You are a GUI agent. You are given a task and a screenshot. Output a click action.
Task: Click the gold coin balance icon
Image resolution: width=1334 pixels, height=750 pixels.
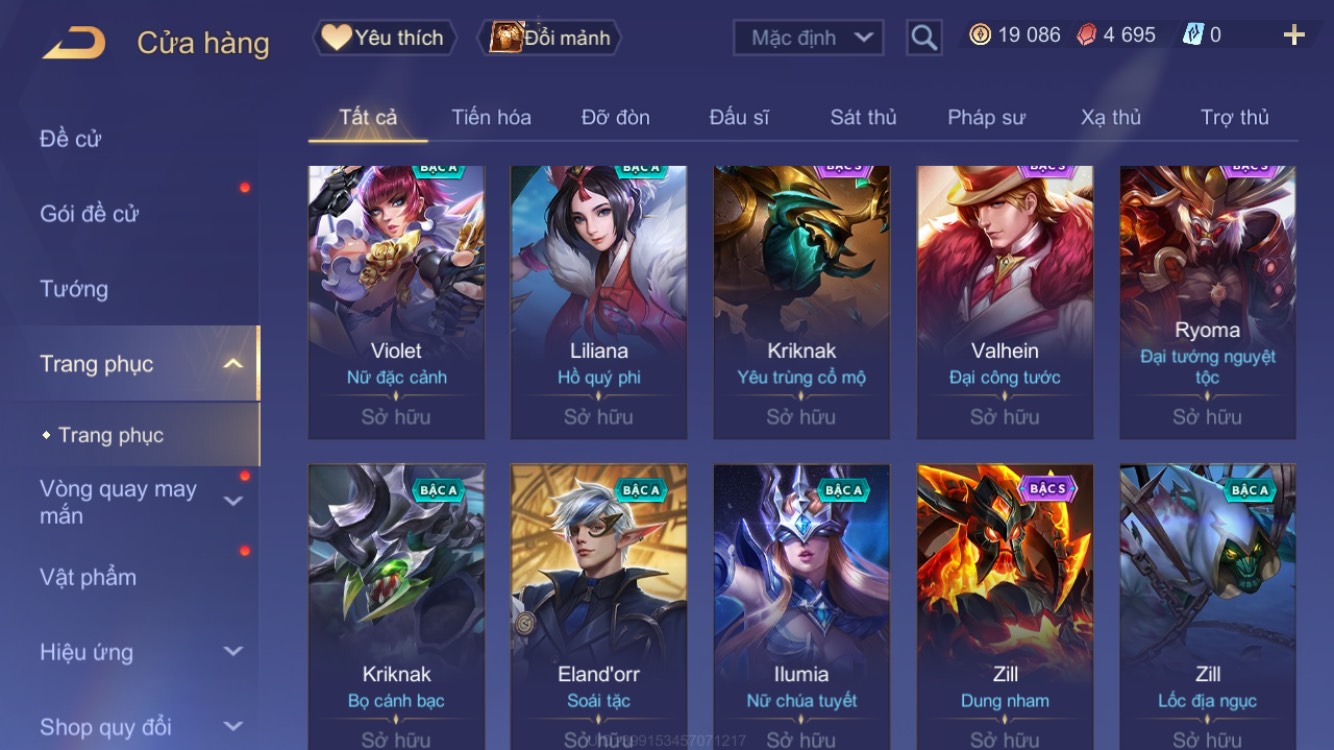tap(980, 35)
